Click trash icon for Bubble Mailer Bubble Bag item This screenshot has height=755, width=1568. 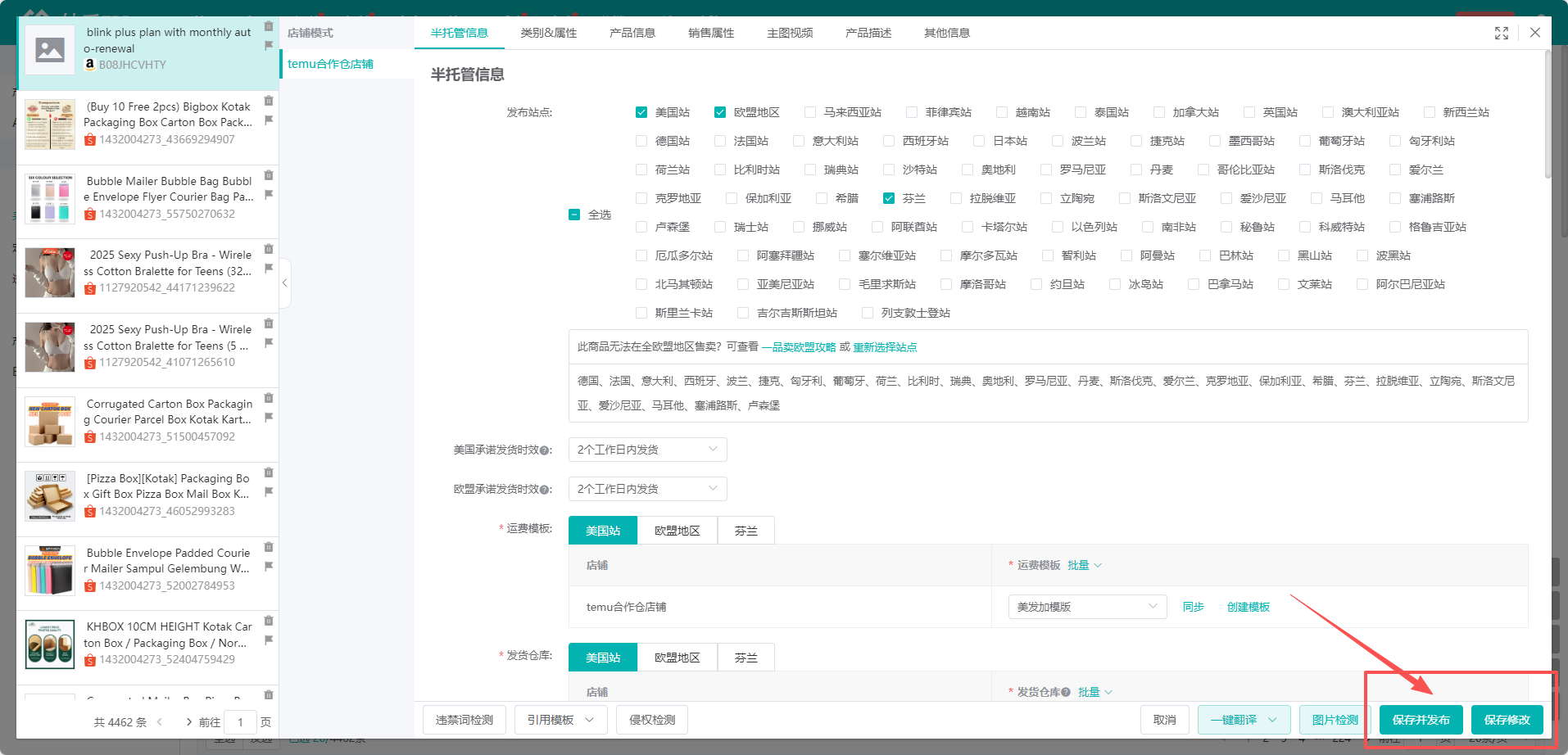269,175
